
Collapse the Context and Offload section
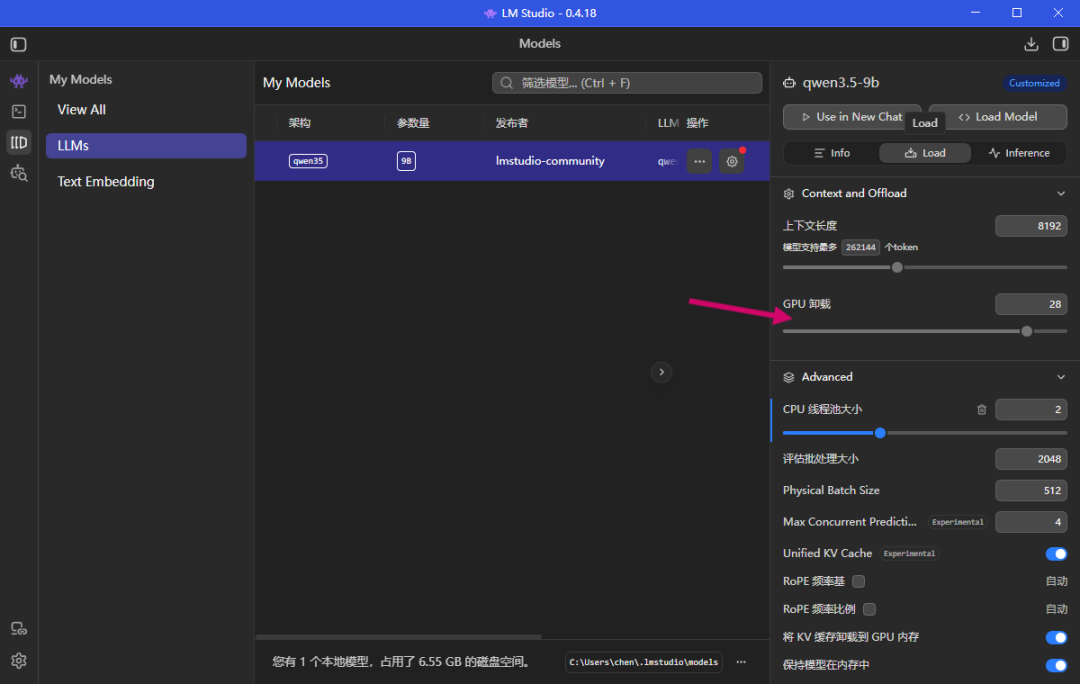(1061, 194)
